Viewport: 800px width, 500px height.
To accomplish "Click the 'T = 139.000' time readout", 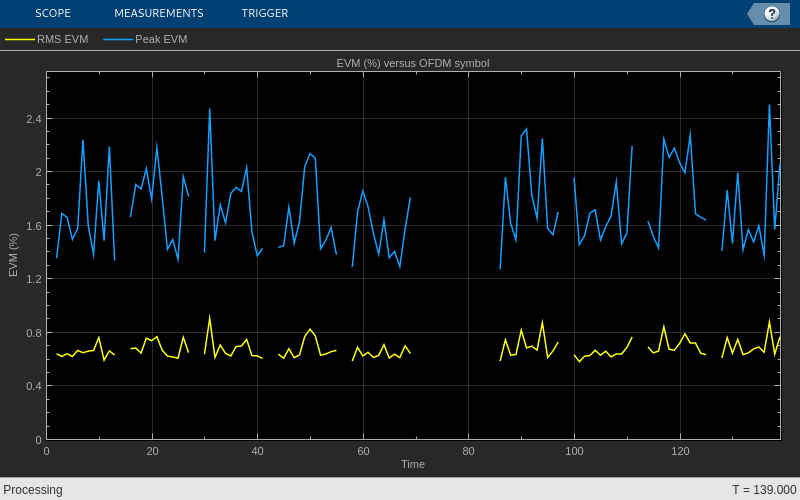I will (x=764, y=490).
